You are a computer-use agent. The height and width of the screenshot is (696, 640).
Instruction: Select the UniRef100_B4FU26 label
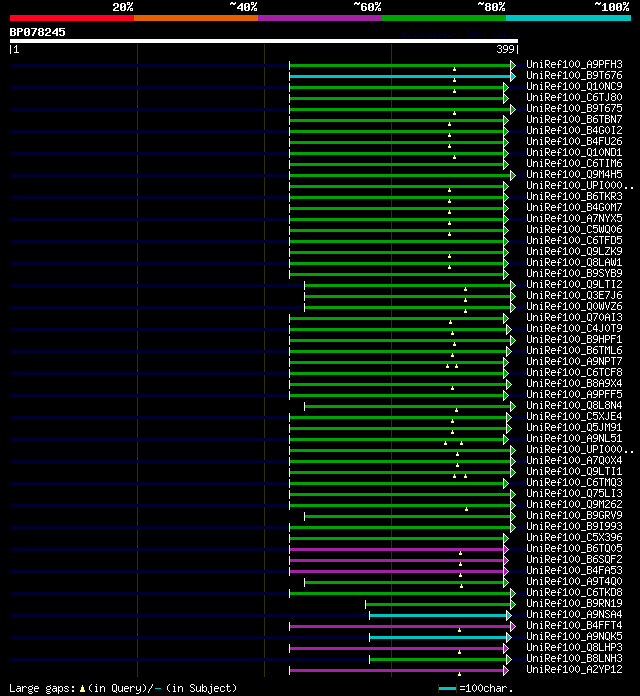[x=574, y=141]
